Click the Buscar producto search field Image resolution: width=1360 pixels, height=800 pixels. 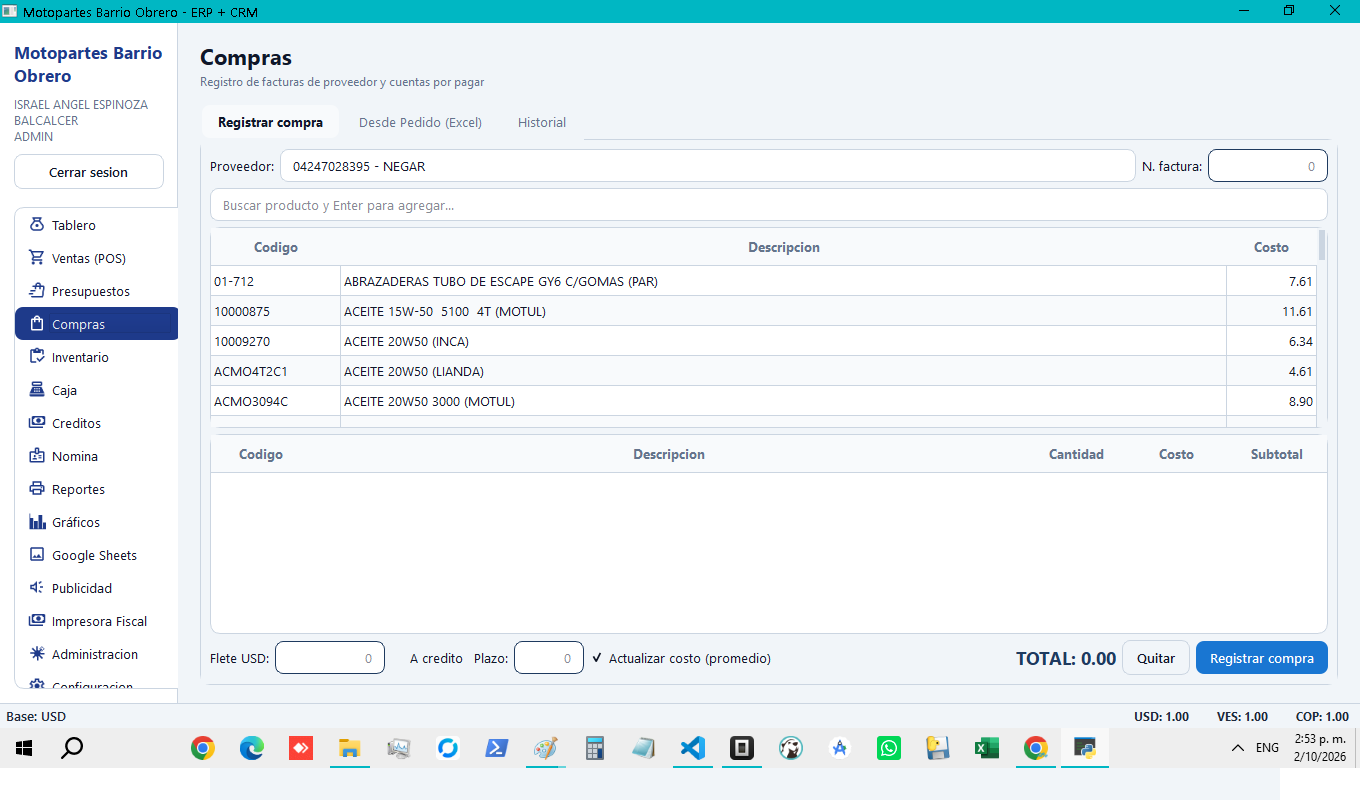769,205
